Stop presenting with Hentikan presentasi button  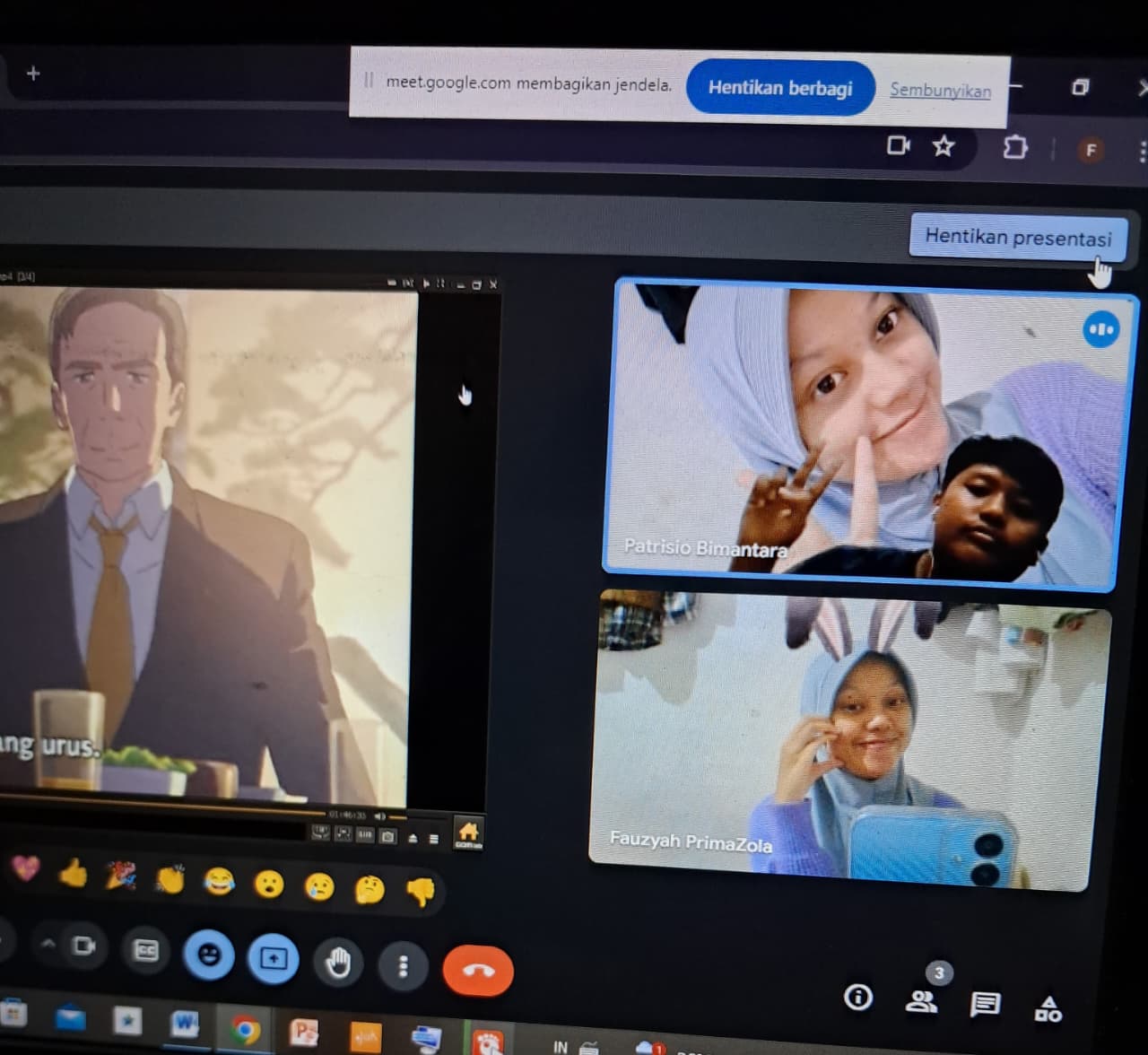(x=1018, y=237)
